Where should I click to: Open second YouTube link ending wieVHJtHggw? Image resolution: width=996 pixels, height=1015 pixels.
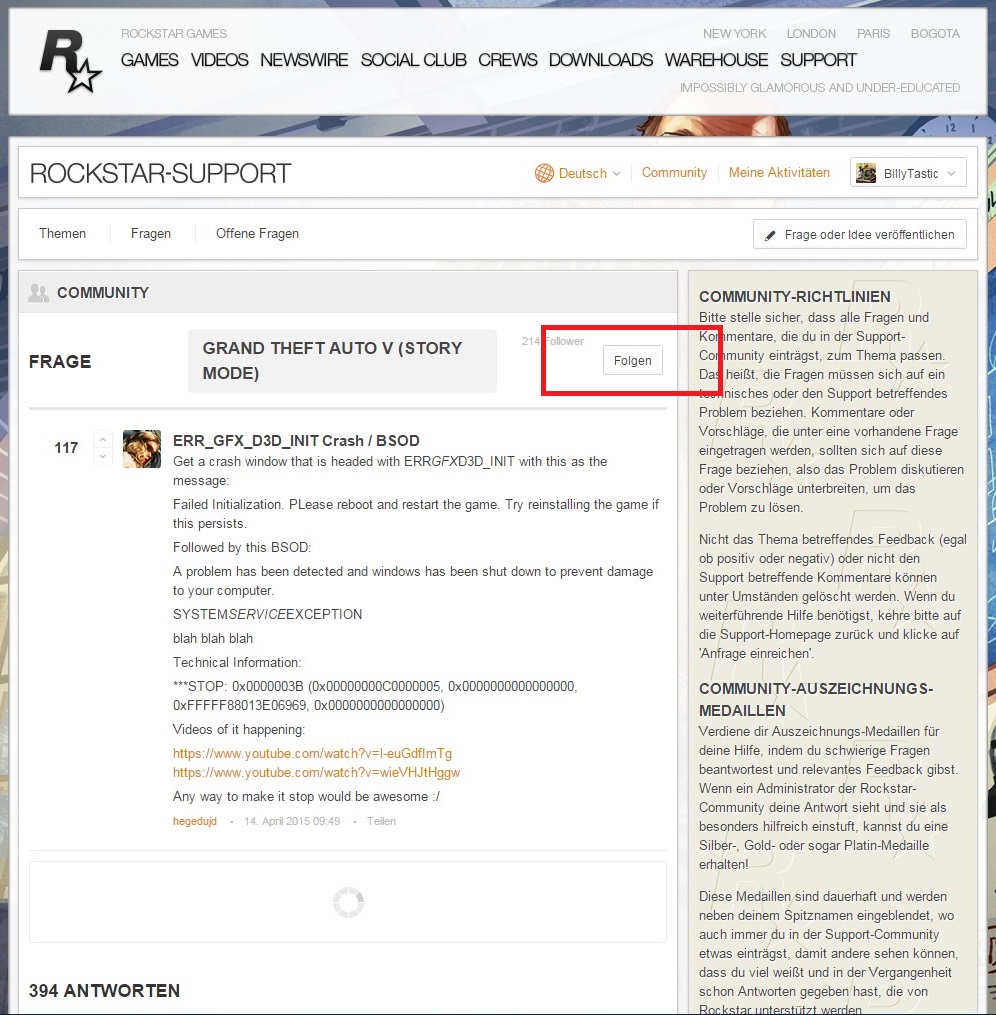[x=316, y=772]
